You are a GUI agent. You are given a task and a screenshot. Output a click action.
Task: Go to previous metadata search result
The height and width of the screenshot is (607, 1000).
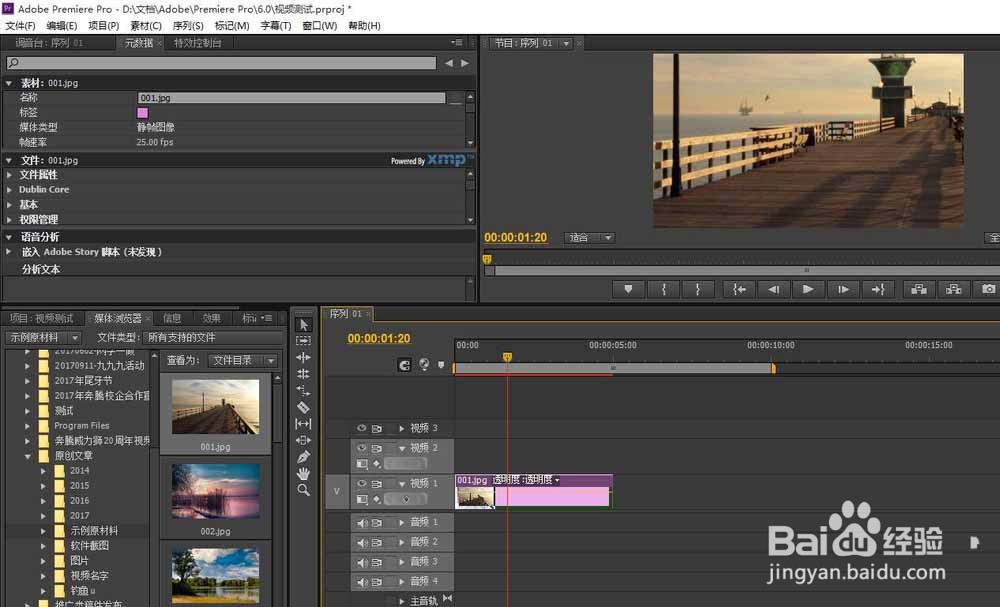point(448,63)
